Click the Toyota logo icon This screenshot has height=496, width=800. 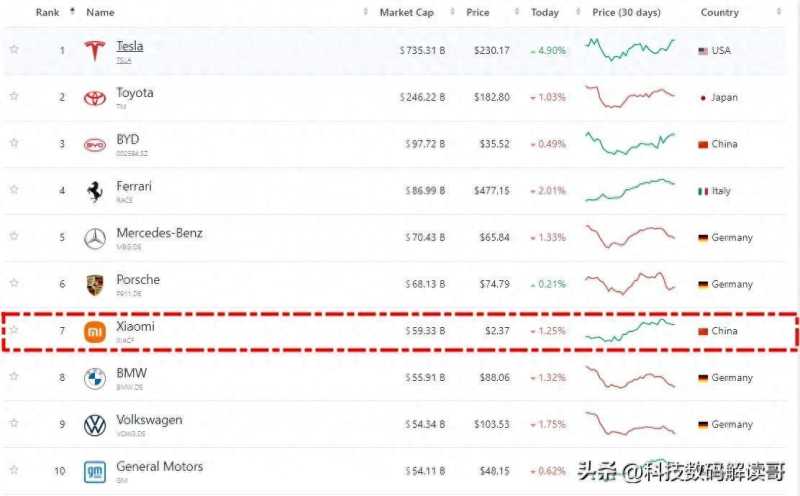pyautogui.click(x=95, y=97)
